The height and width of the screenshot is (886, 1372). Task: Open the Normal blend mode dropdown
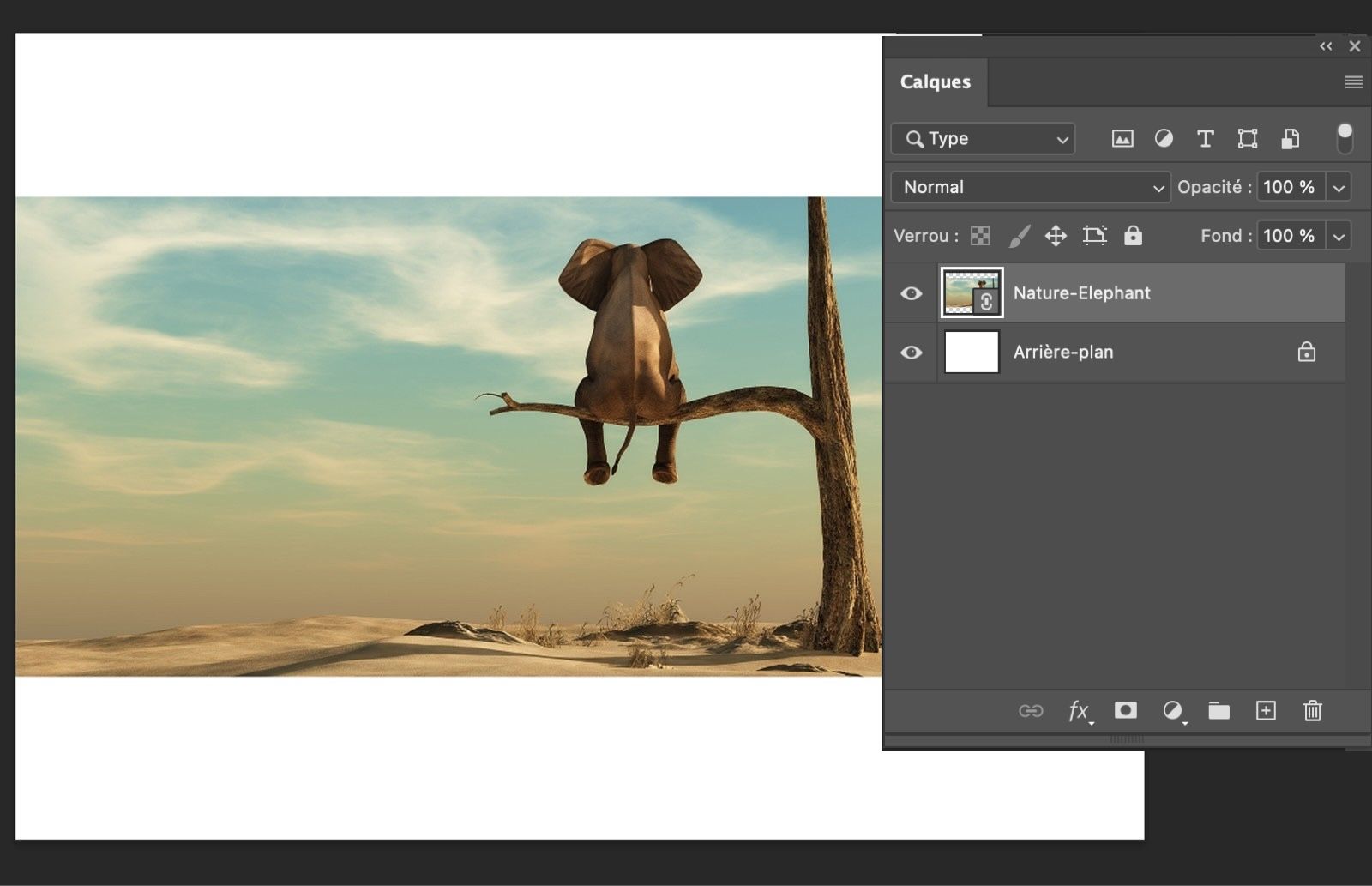point(1031,187)
